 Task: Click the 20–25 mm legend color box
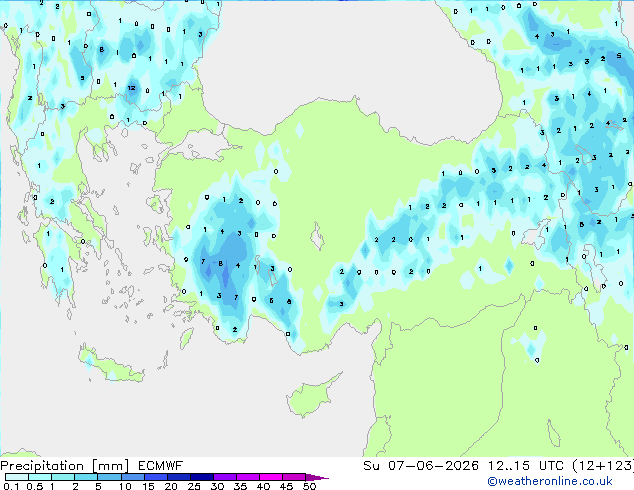coord(178,477)
